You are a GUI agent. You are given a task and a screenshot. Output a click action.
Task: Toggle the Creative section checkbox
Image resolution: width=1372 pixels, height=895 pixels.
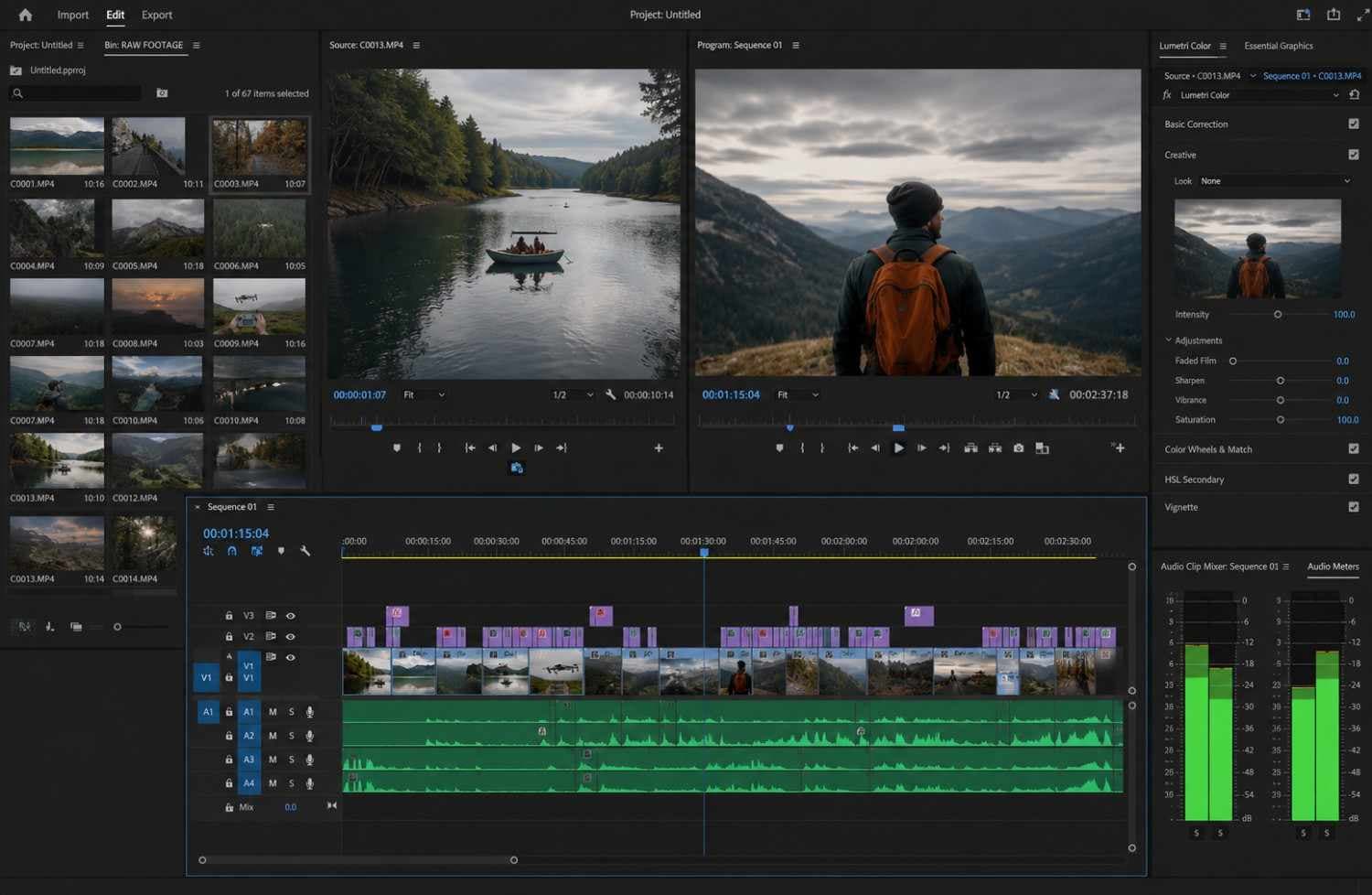1354,155
